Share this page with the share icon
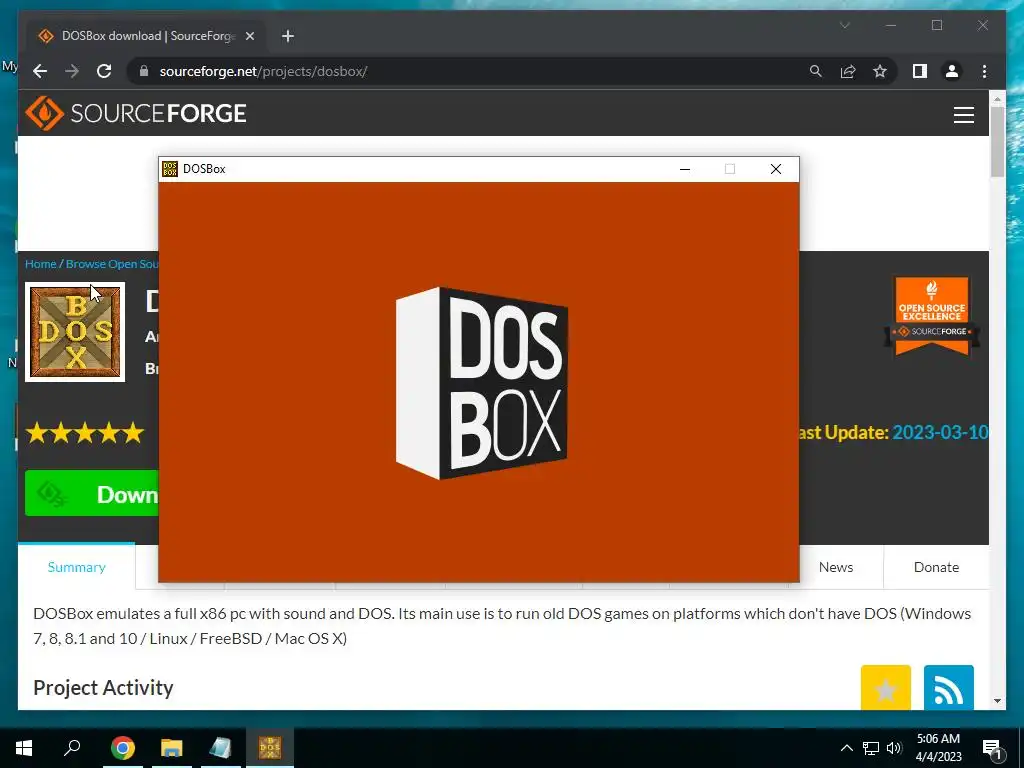Image resolution: width=1024 pixels, height=768 pixels. [848, 71]
